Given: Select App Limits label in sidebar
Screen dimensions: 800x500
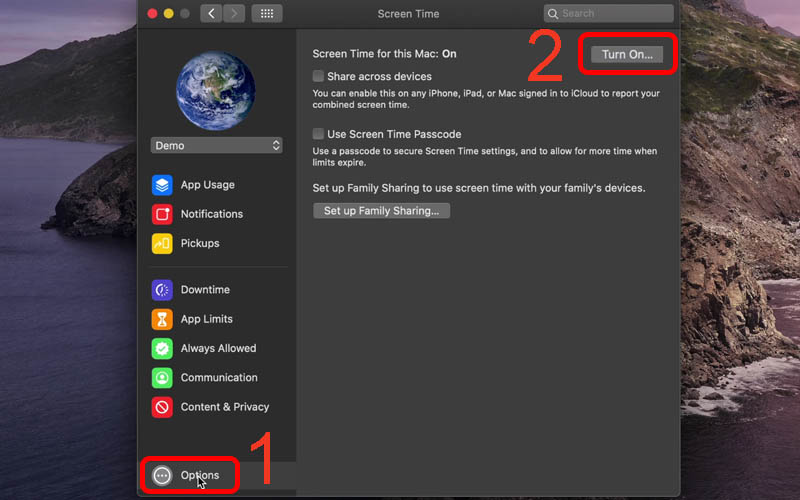Looking at the screenshot, I should 207,319.
